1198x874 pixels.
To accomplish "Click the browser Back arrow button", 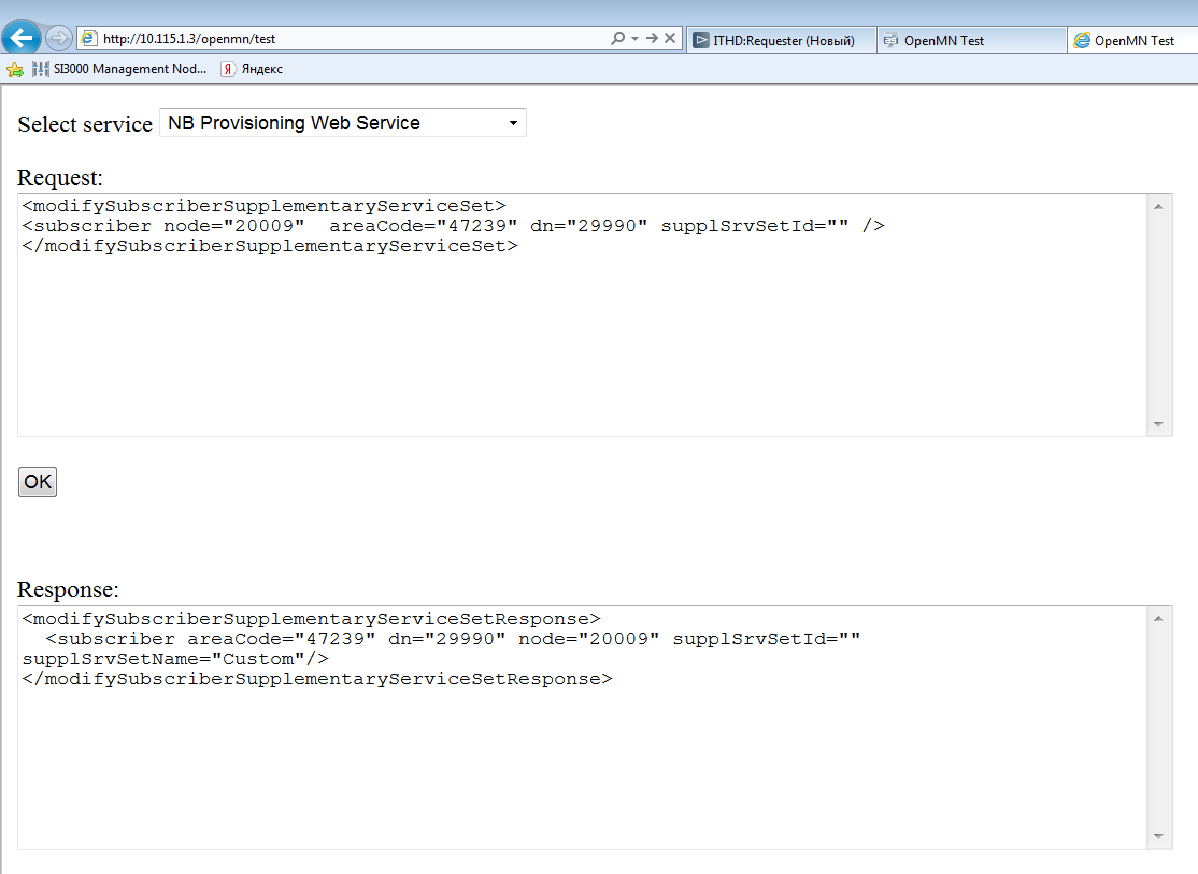I will pyautogui.click(x=21, y=39).
